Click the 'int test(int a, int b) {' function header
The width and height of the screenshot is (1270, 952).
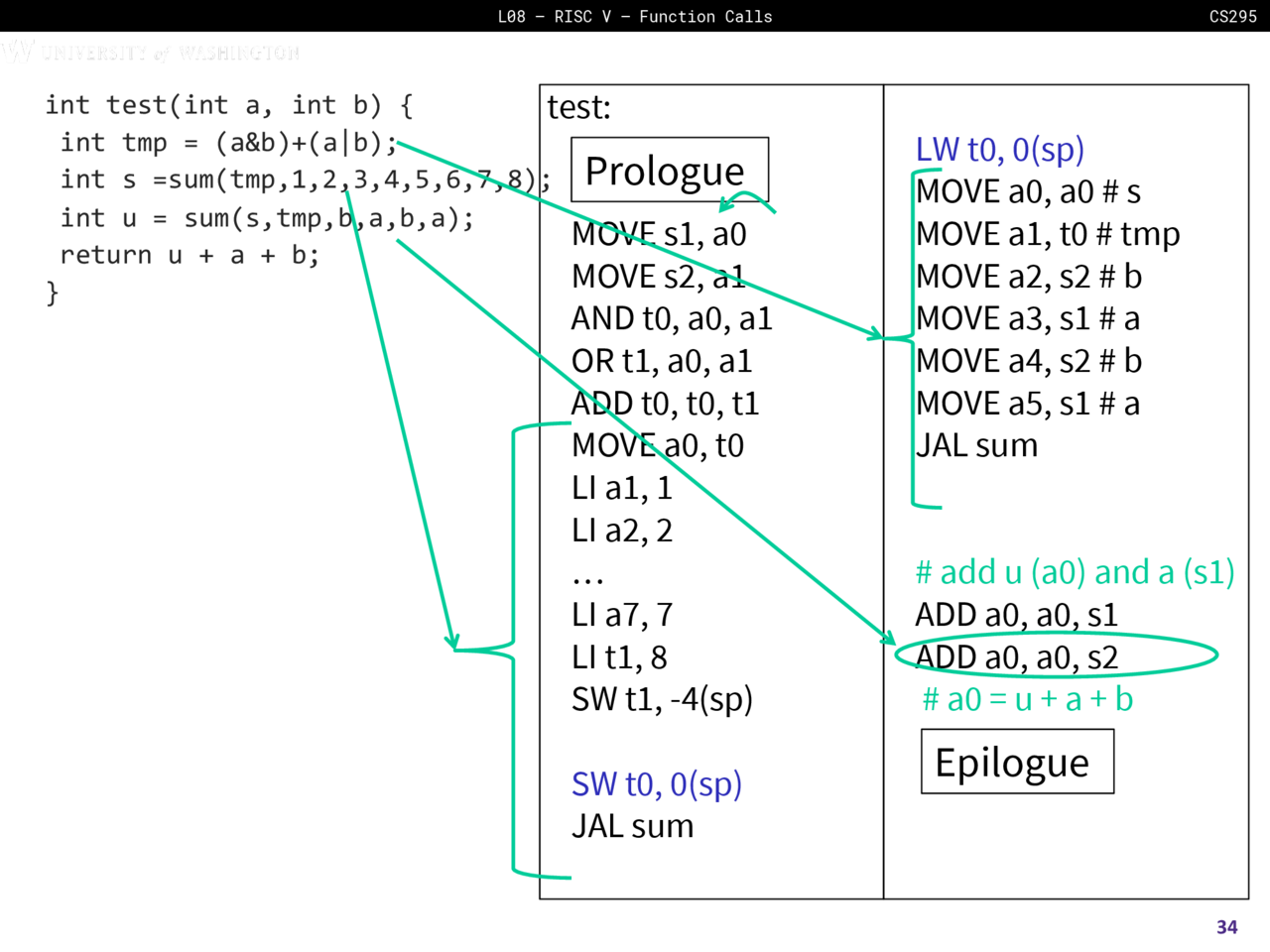click(228, 105)
